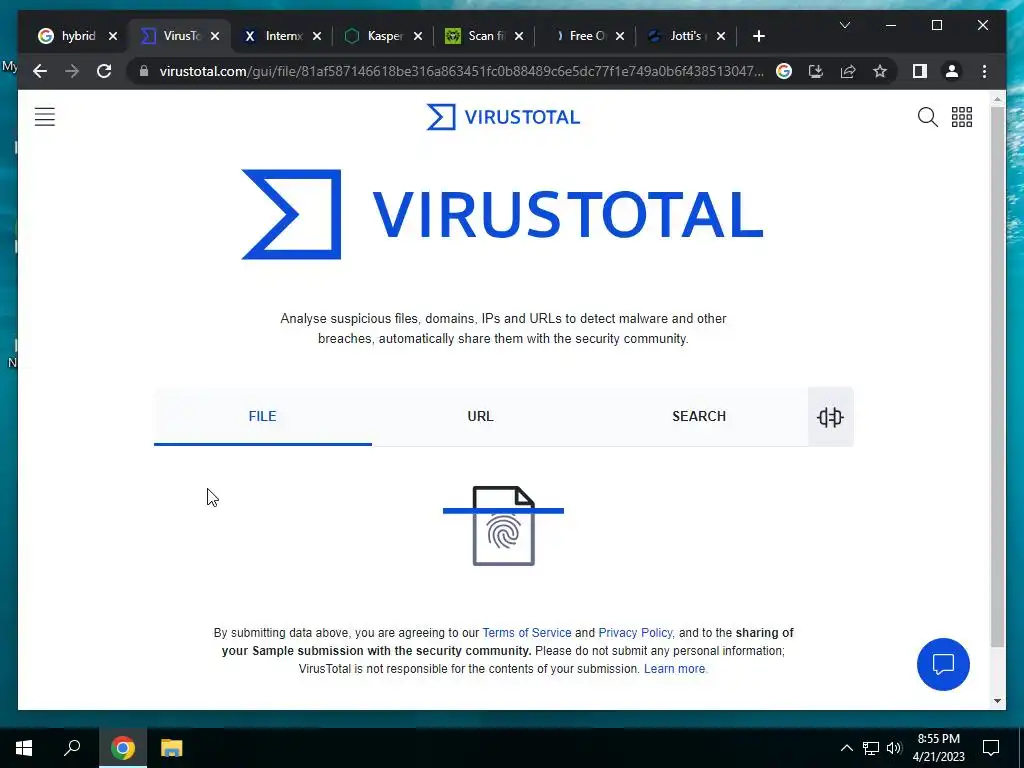The image size is (1024, 768).
Task: Click the browser forward arrow
Action: coord(72,71)
